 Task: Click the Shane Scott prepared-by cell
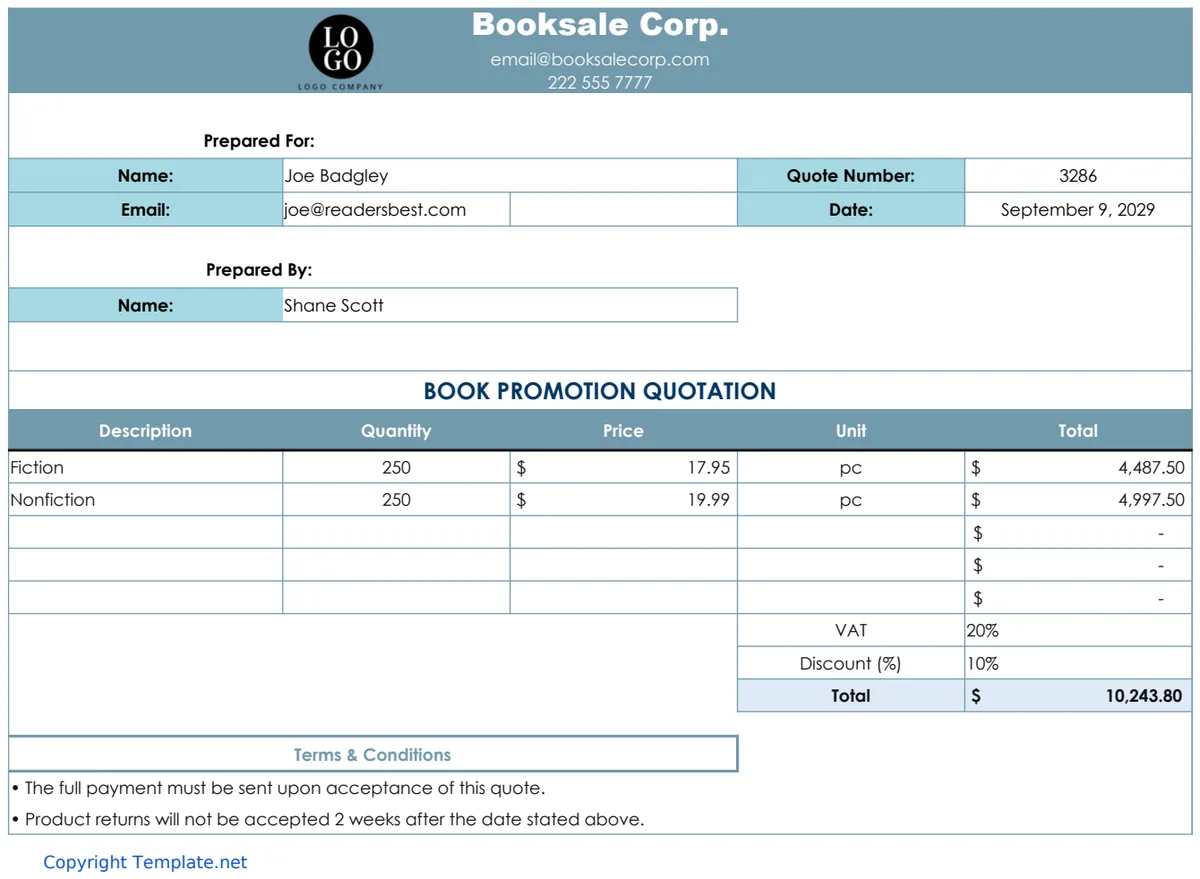click(510, 306)
